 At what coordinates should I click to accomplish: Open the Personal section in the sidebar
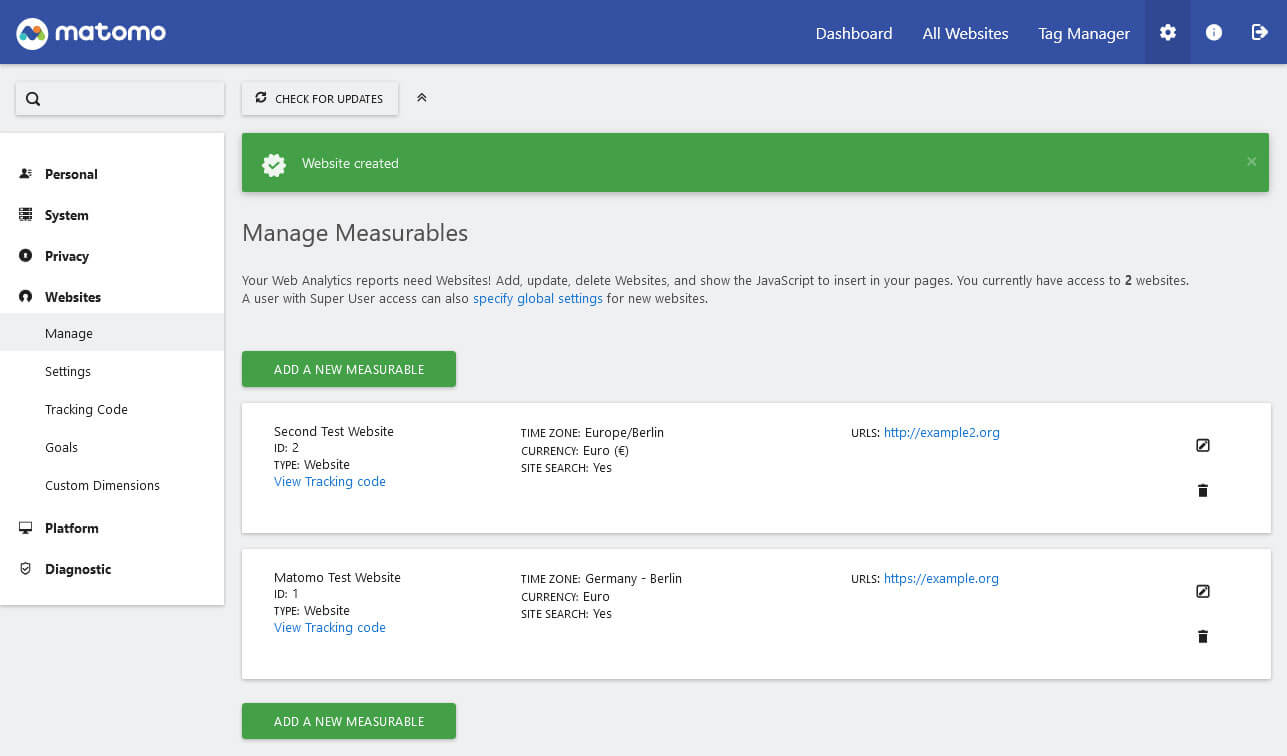pyautogui.click(x=70, y=174)
